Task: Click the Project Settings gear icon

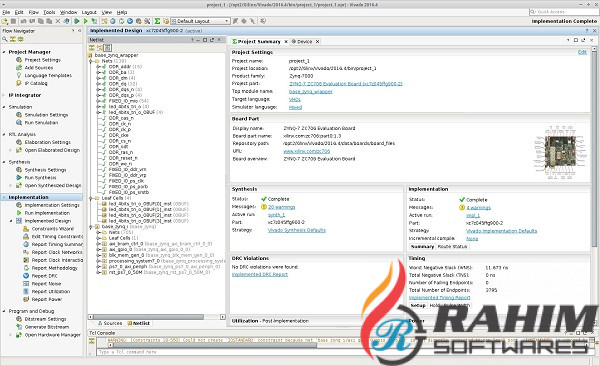Action: pos(19,60)
